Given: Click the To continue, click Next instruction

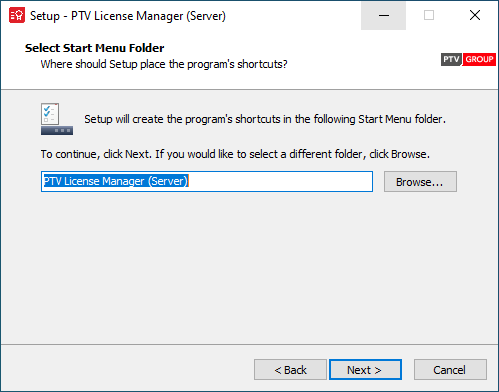Looking at the screenshot, I should tap(235, 154).
